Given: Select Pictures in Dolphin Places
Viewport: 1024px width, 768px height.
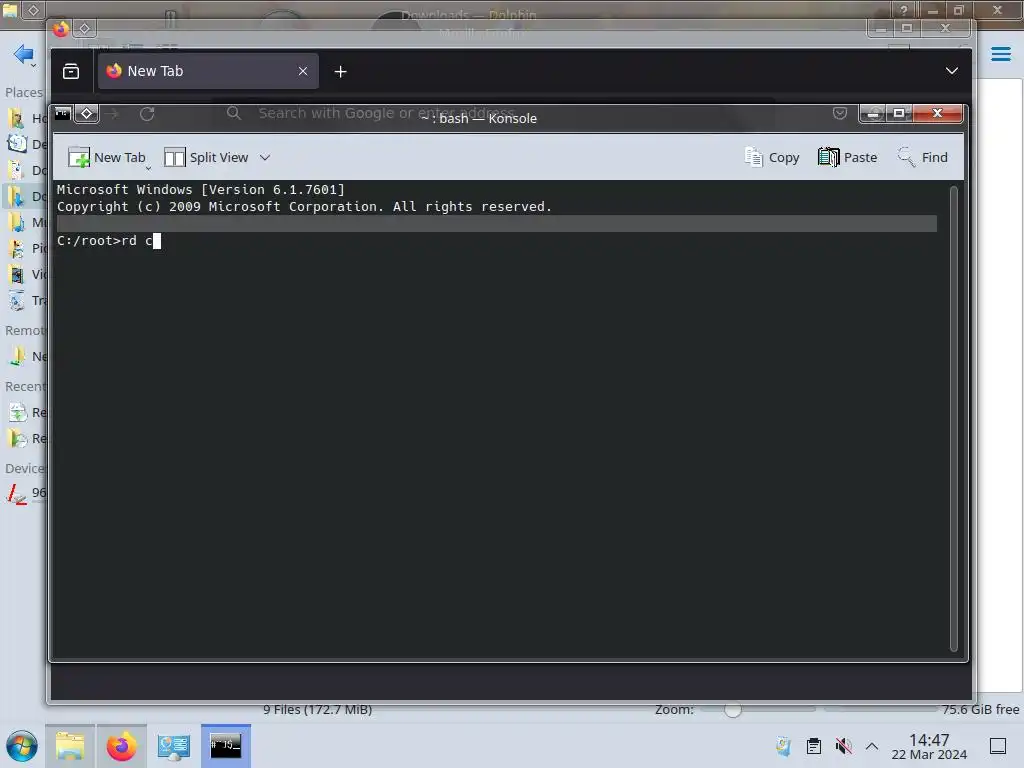Looking at the screenshot, I should (25, 248).
